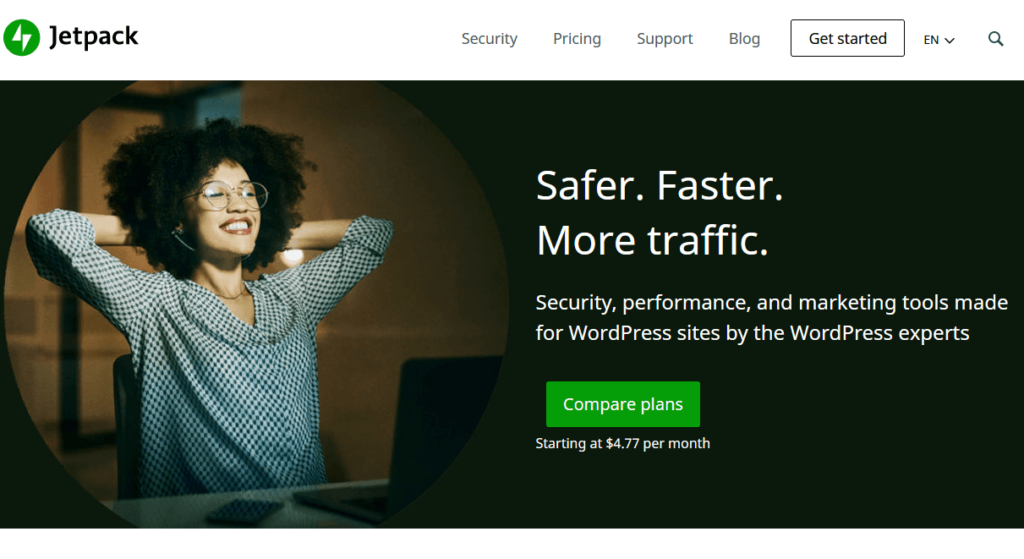Click the 'More traffic.' headline line

click(x=652, y=240)
